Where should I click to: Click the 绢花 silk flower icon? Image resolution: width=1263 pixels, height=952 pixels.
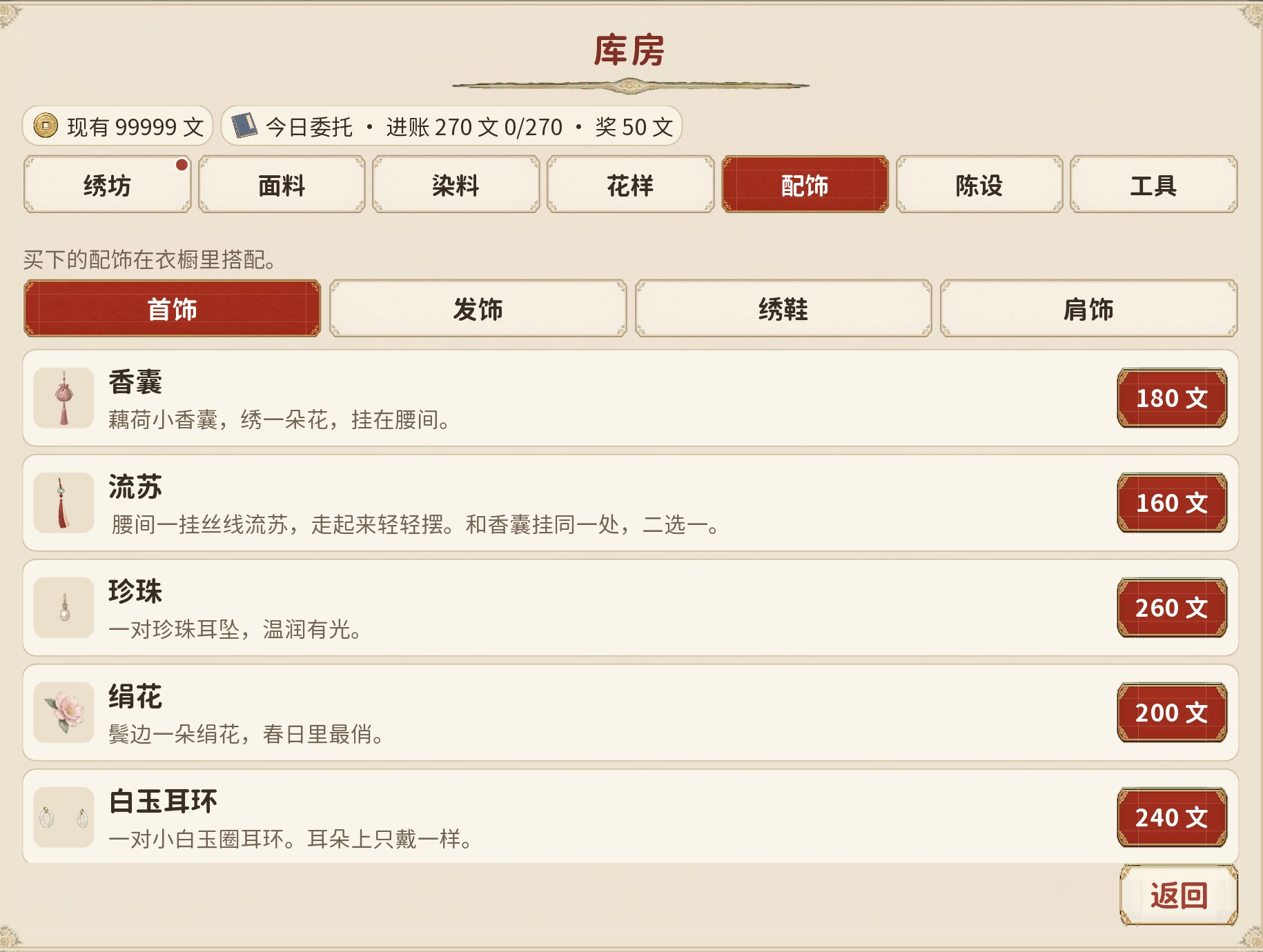63,713
